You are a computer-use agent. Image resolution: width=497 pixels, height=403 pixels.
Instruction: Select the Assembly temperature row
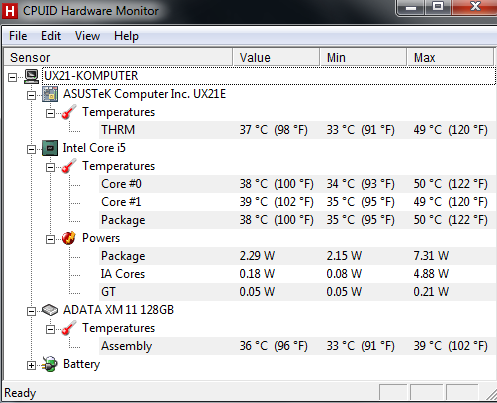pos(297,346)
